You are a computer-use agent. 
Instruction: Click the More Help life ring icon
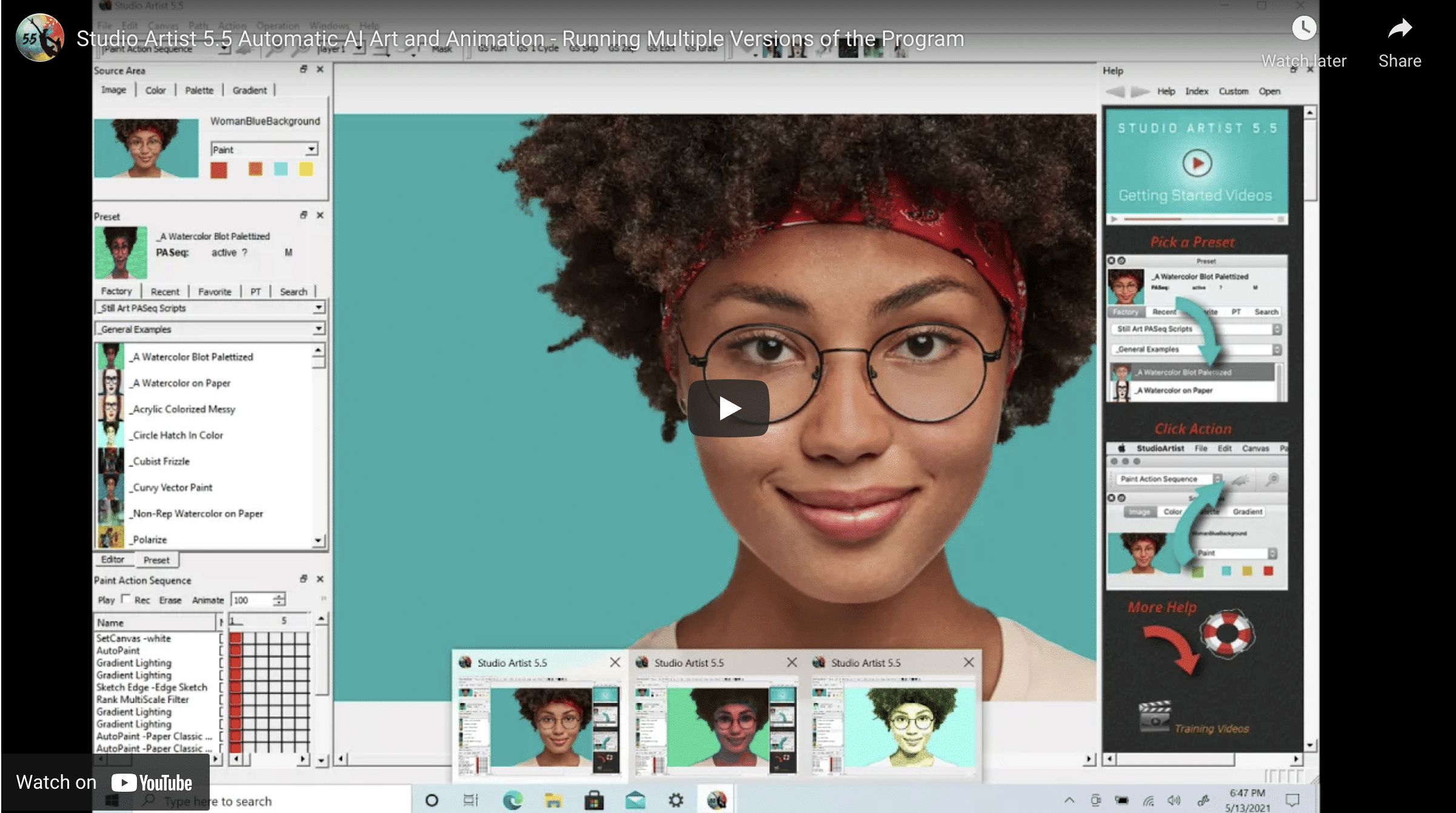(x=1227, y=634)
